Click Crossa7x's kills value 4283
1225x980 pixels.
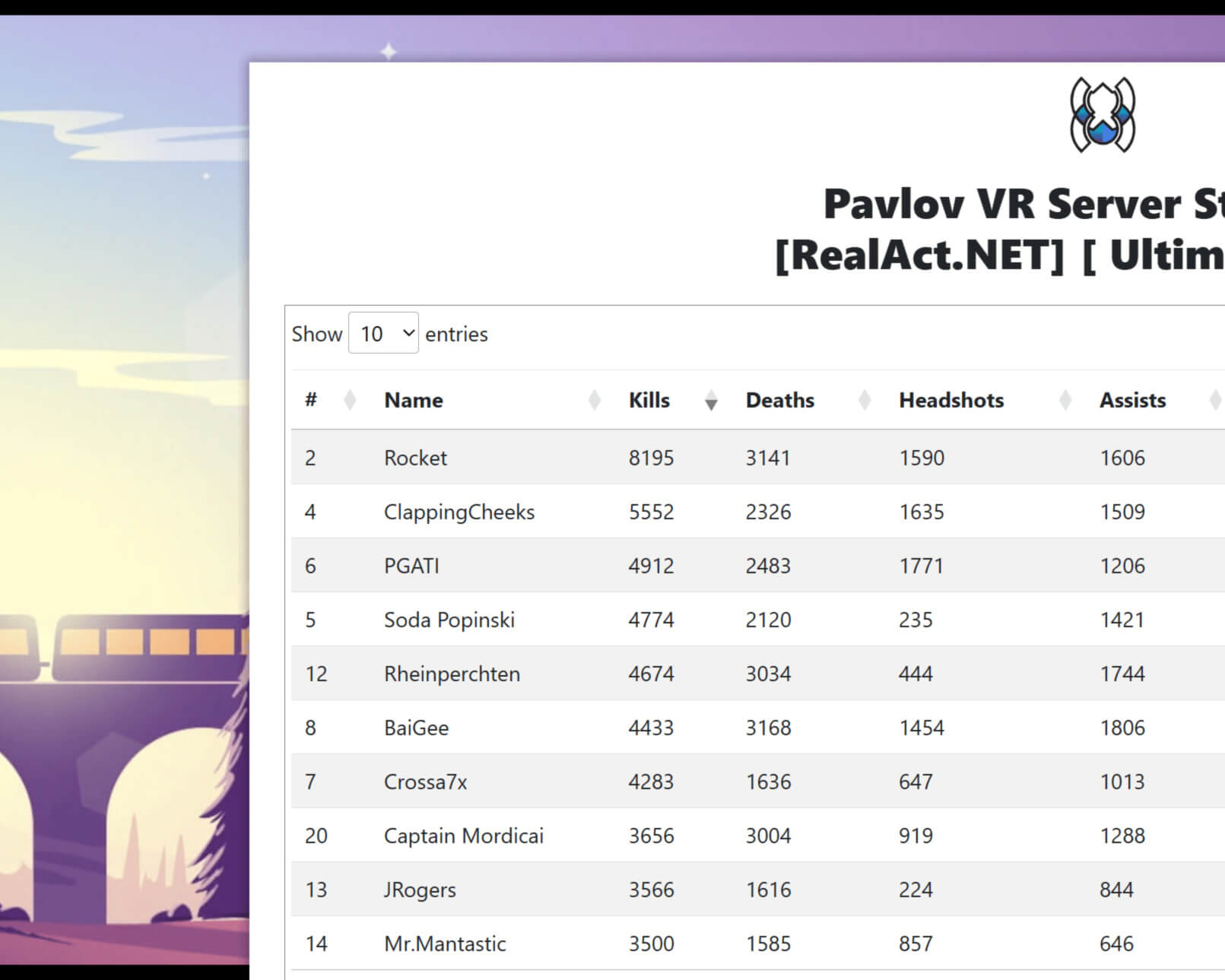tap(651, 782)
